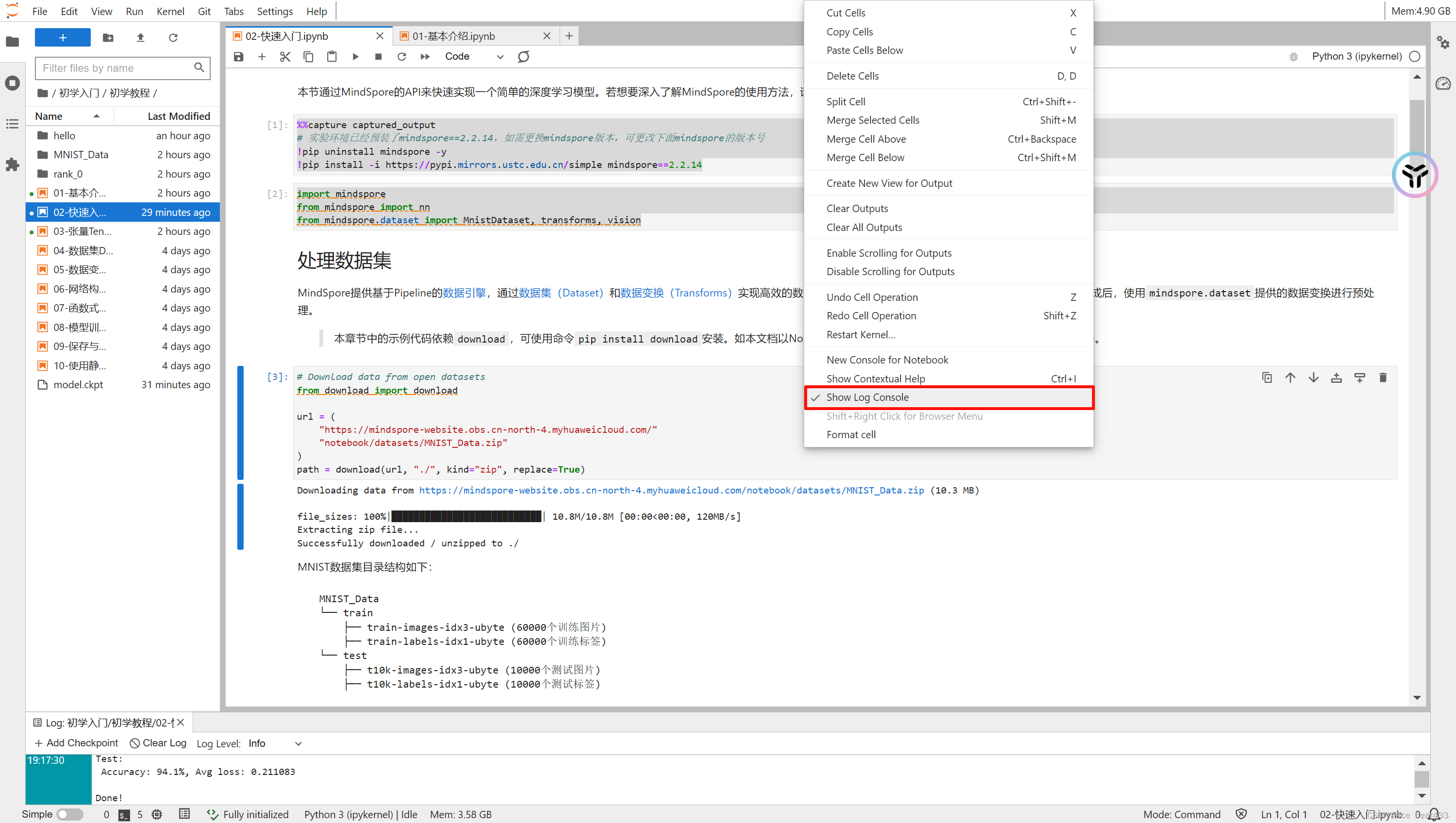Screen dimensions: 1456x823
Task: Close the Log console tab
Action: [x=181, y=723]
